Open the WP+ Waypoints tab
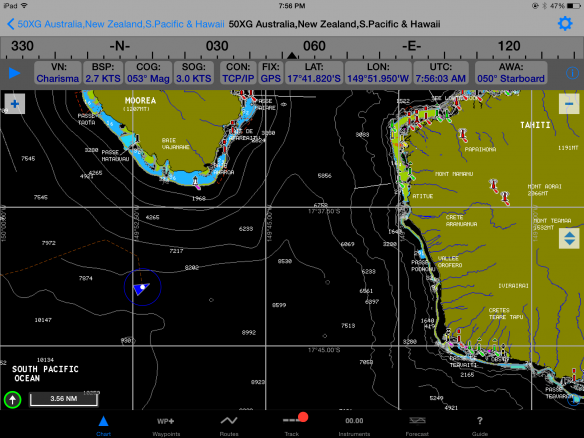The height and width of the screenshot is (438, 584). pos(166,426)
